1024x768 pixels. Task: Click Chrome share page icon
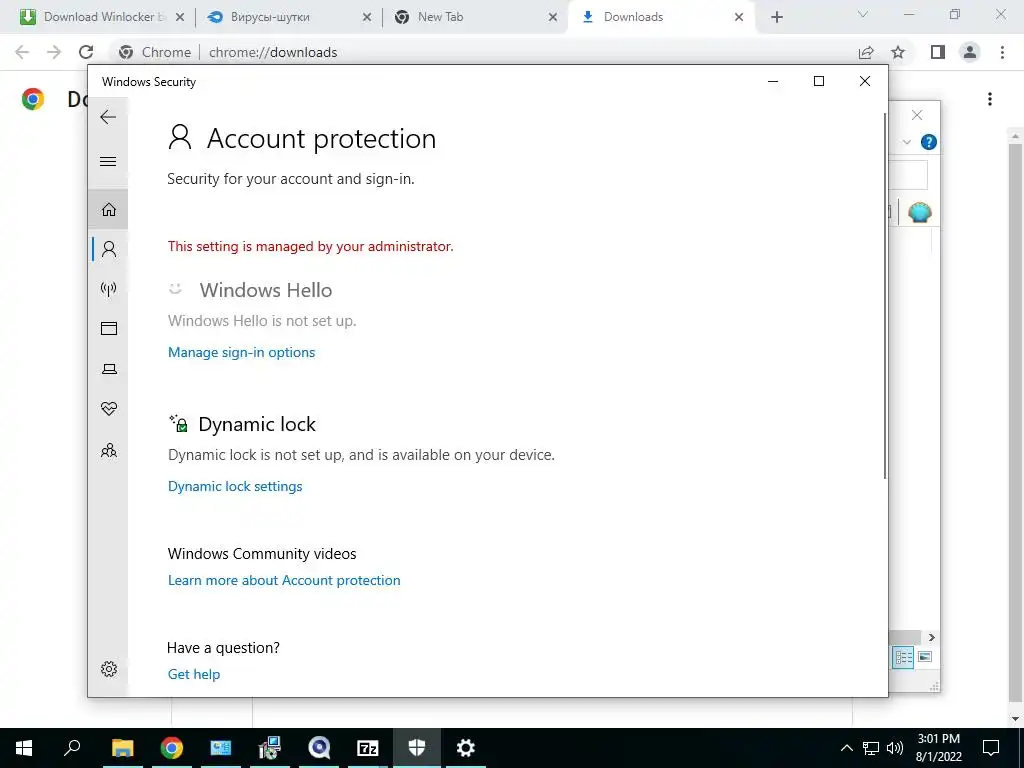866,52
